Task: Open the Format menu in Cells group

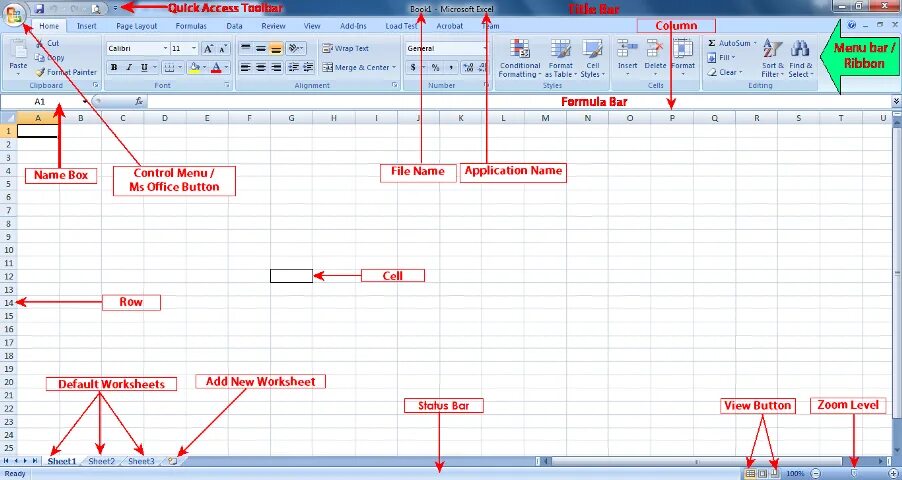Action: tap(683, 57)
